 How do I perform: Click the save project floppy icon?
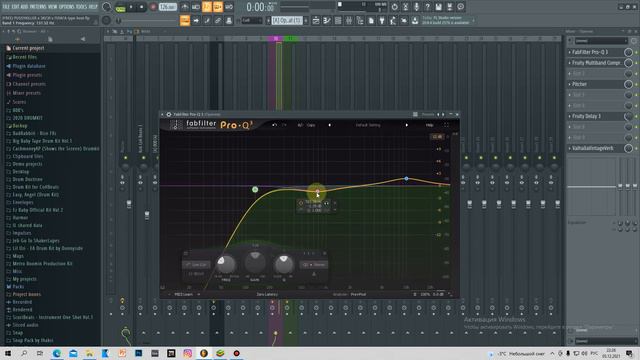(x=438, y=7)
